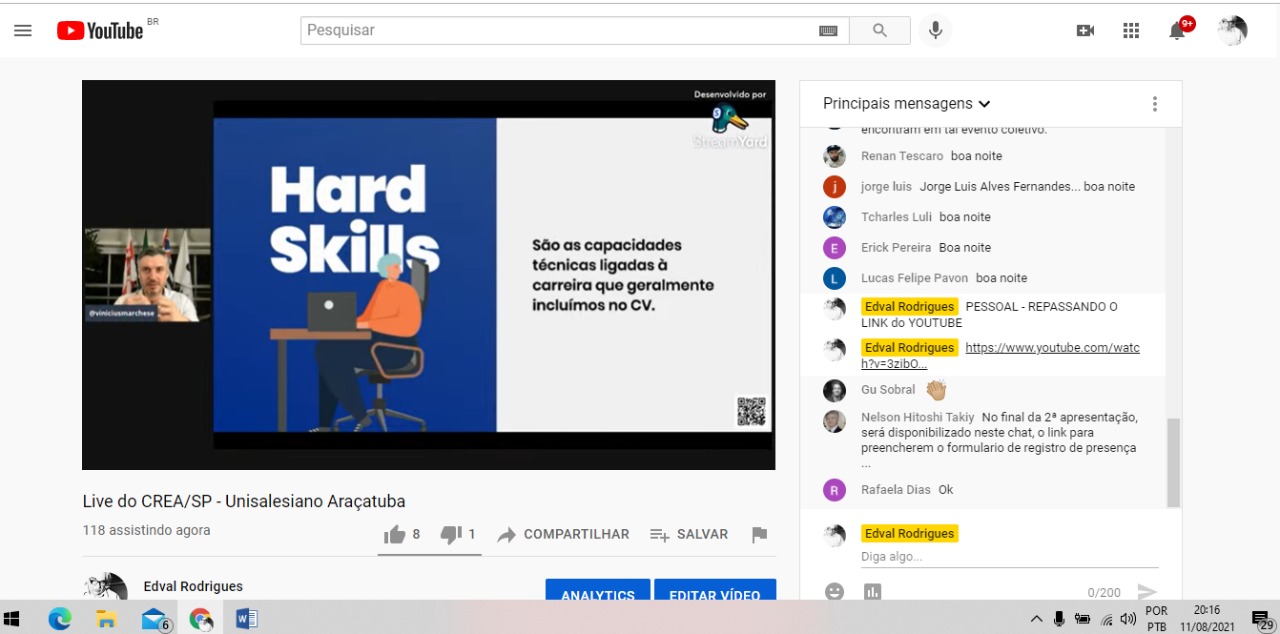Switch the POR PTB input language
The height and width of the screenshot is (634, 1280).
[1156, 619]
